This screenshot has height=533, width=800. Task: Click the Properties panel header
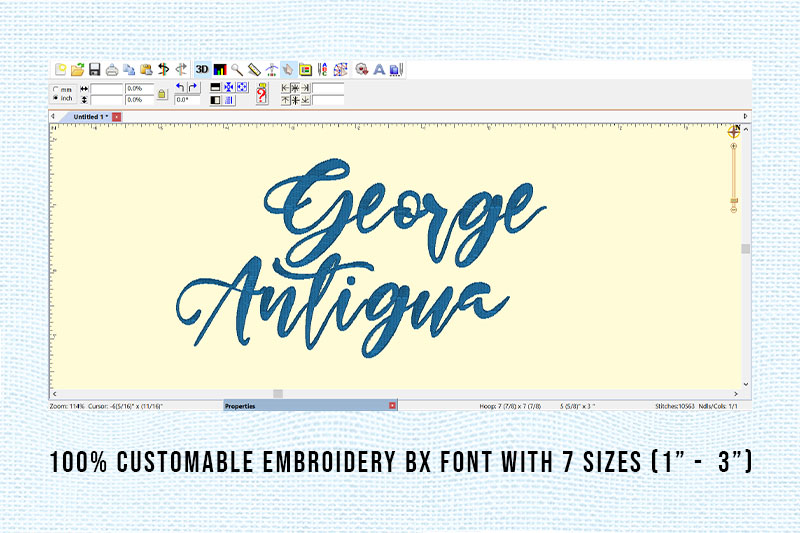(310, 406)
